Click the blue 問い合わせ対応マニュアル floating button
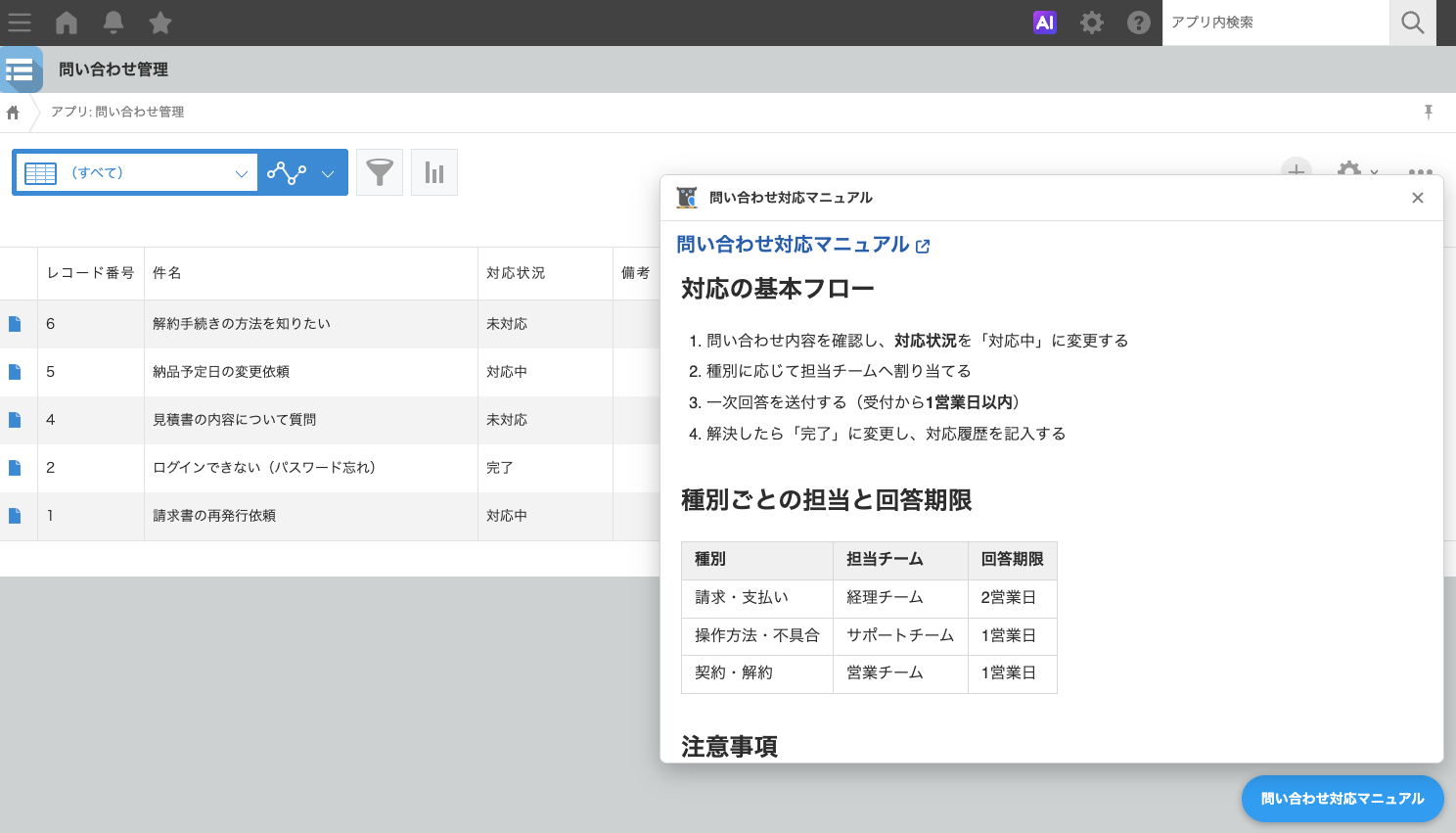The height and width of the screenshot is (833, 1456). pyautogui.click(x=1342, y=799)
